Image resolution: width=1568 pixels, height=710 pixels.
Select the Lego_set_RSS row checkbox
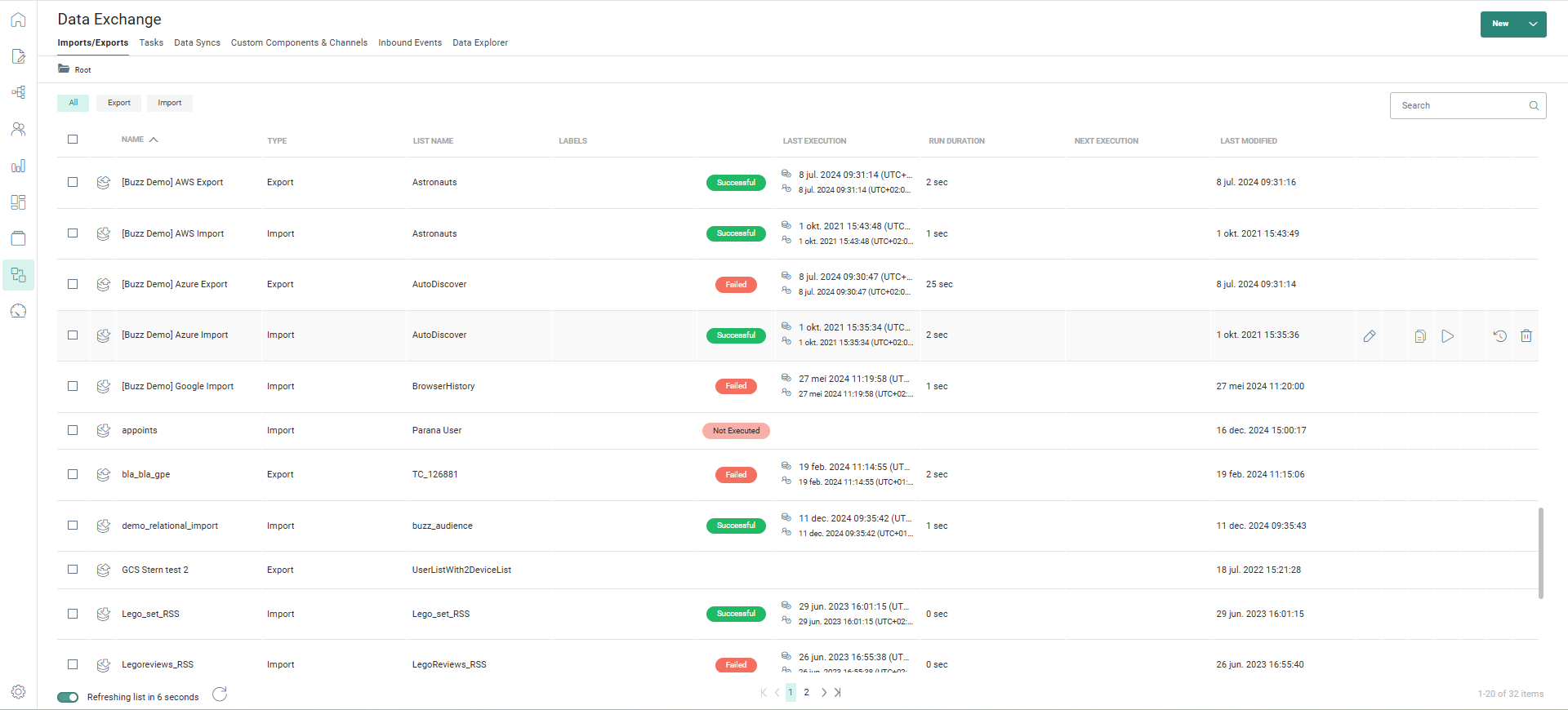pyautogui.click(x=73, y=614)
